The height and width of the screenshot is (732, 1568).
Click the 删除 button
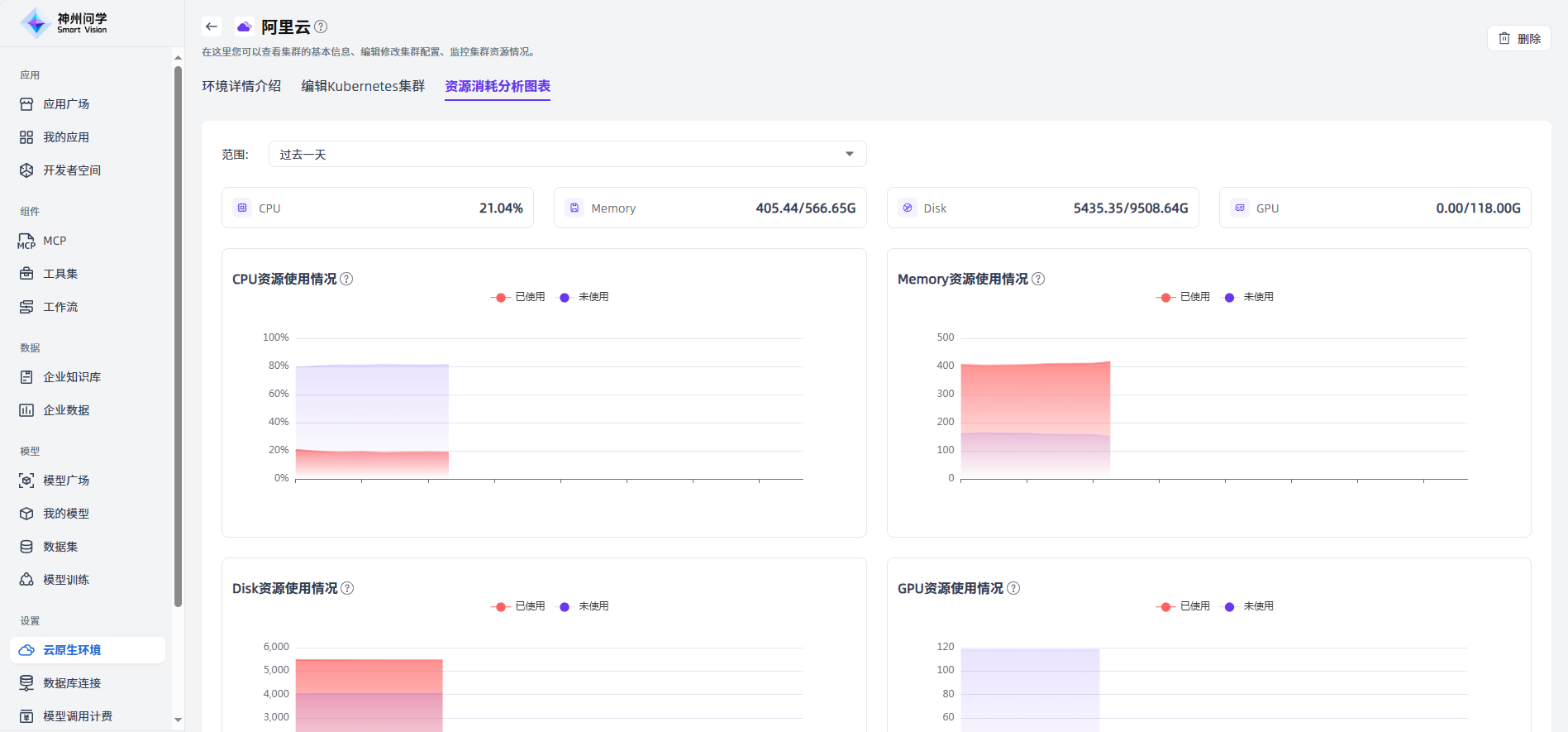pyautogui.click(x=1518, y=38)
